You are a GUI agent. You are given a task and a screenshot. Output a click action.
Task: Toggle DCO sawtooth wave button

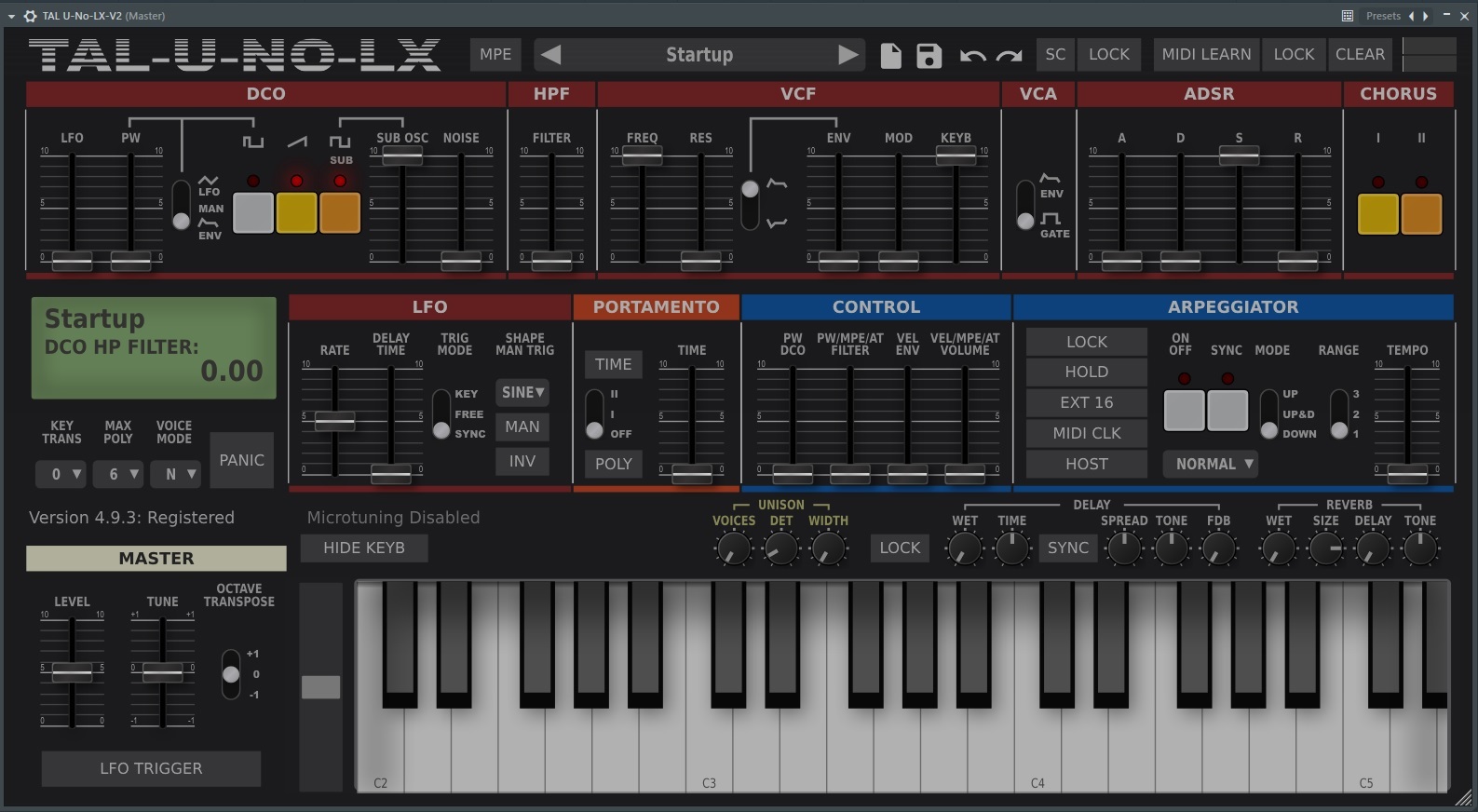296,212
